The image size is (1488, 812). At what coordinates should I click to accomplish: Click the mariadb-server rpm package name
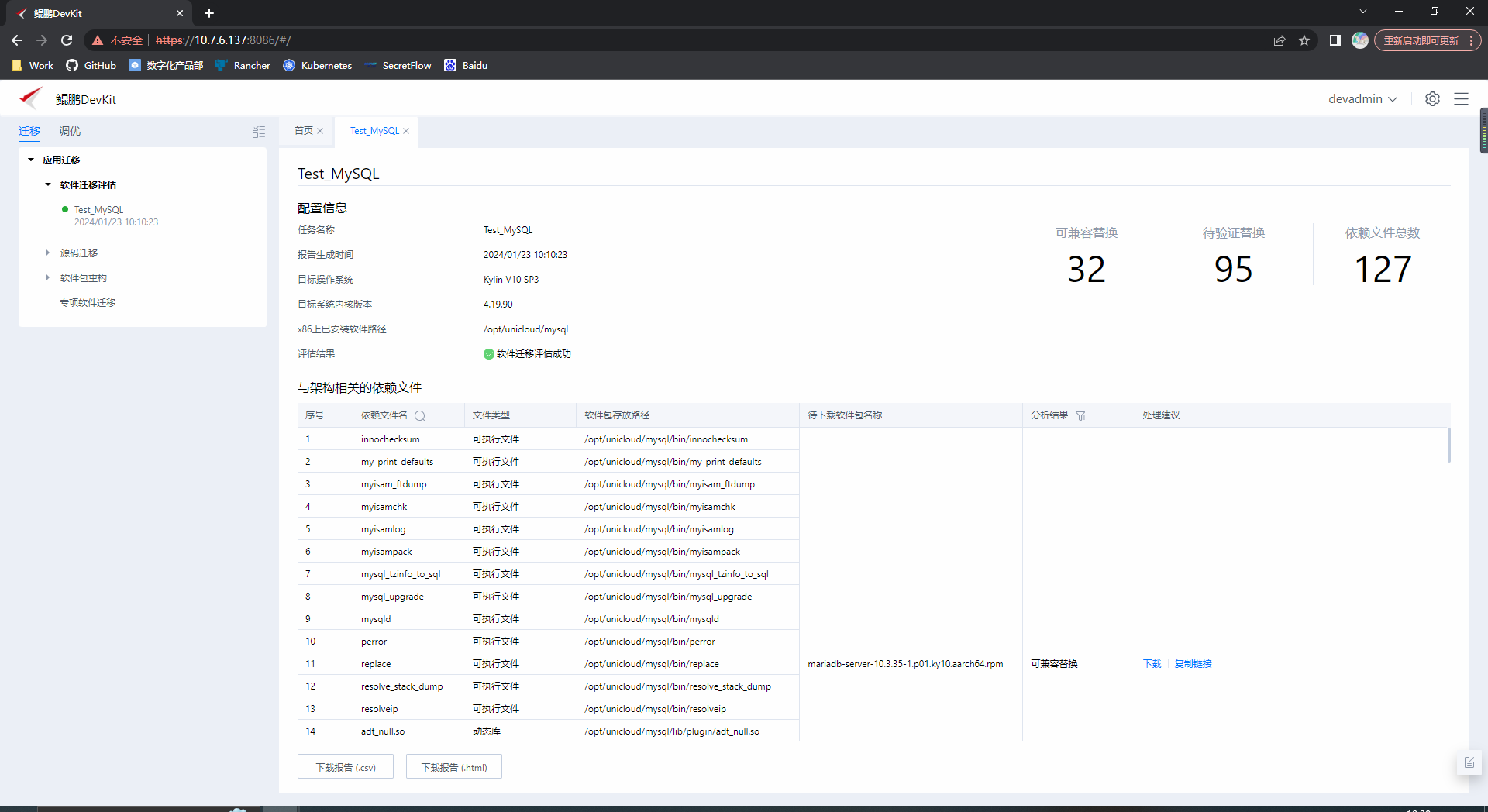tap(905, 664)
